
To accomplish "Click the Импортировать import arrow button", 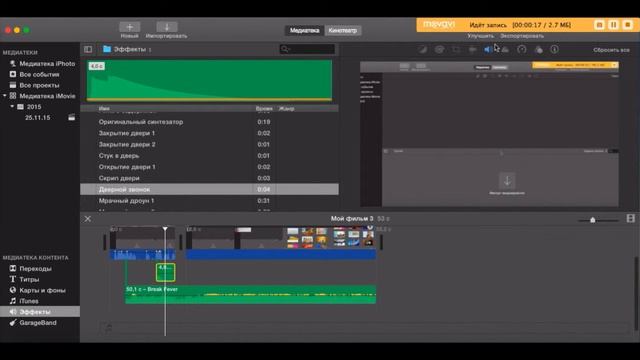I will 167,27.
